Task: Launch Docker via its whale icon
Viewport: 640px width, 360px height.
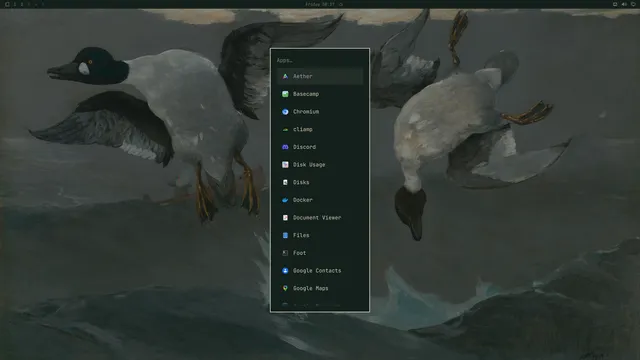Action: pyautogui.click(x=285, y=200)
